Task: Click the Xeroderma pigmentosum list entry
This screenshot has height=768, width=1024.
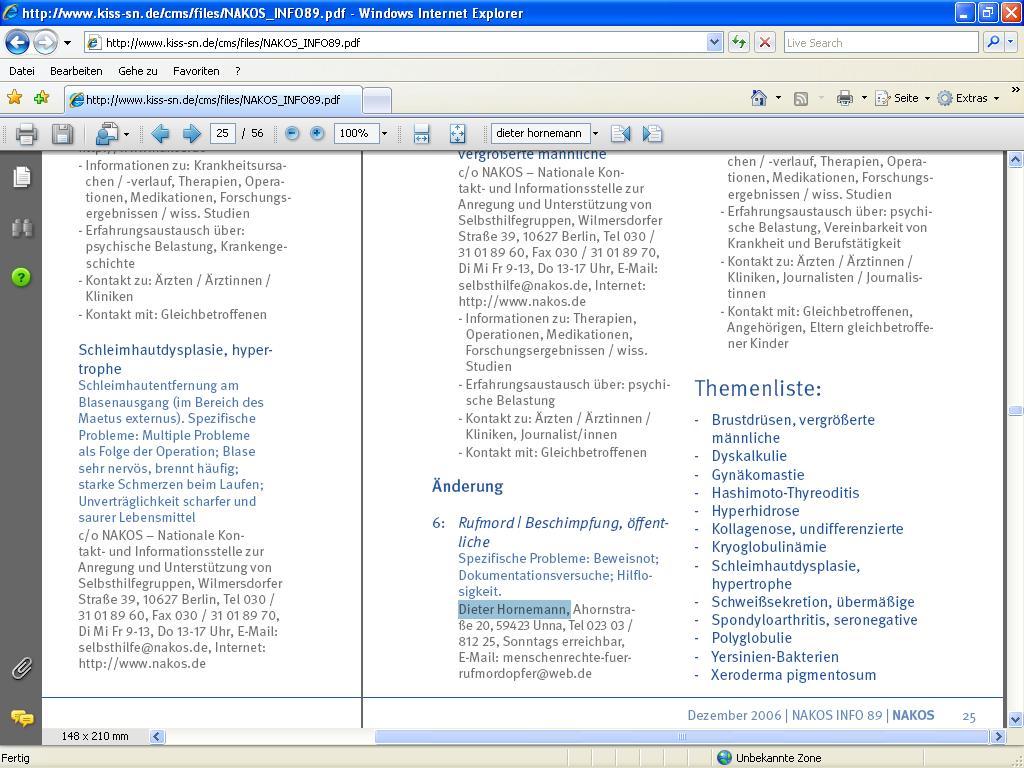Action: click(793, 675)
